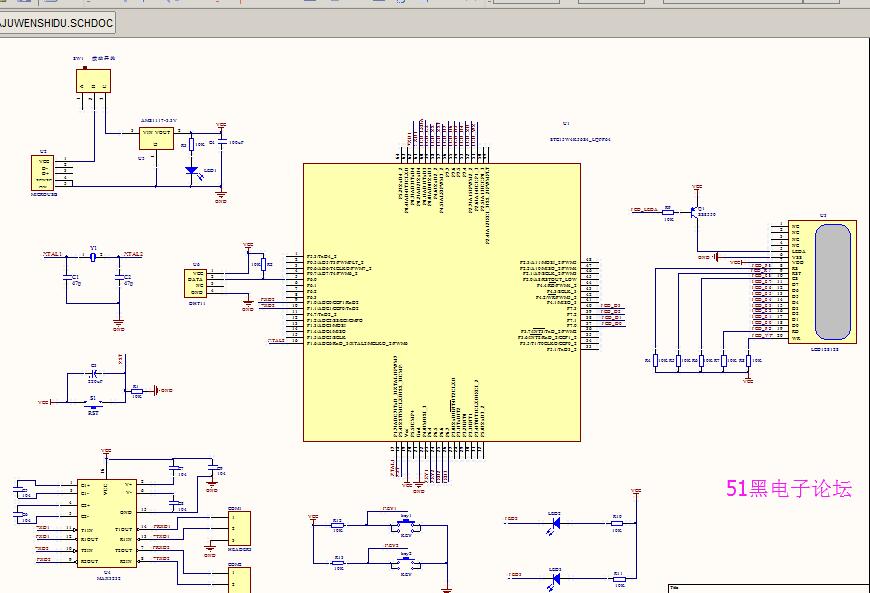Switch to the JUWENSHIDU.SCHDOC document tab
The height and width of the screenshot is (593, 870).
point(57,23)
